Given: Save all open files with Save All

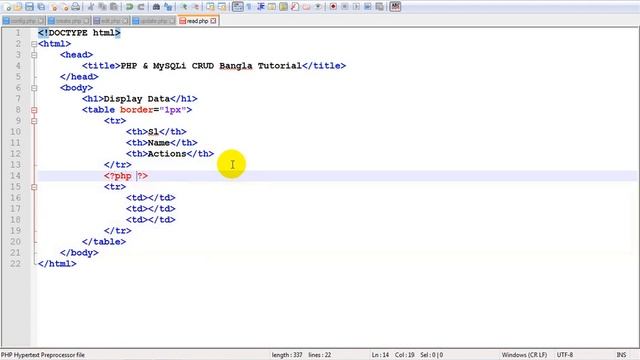Looking at the screenshot, I should [41, 7].
